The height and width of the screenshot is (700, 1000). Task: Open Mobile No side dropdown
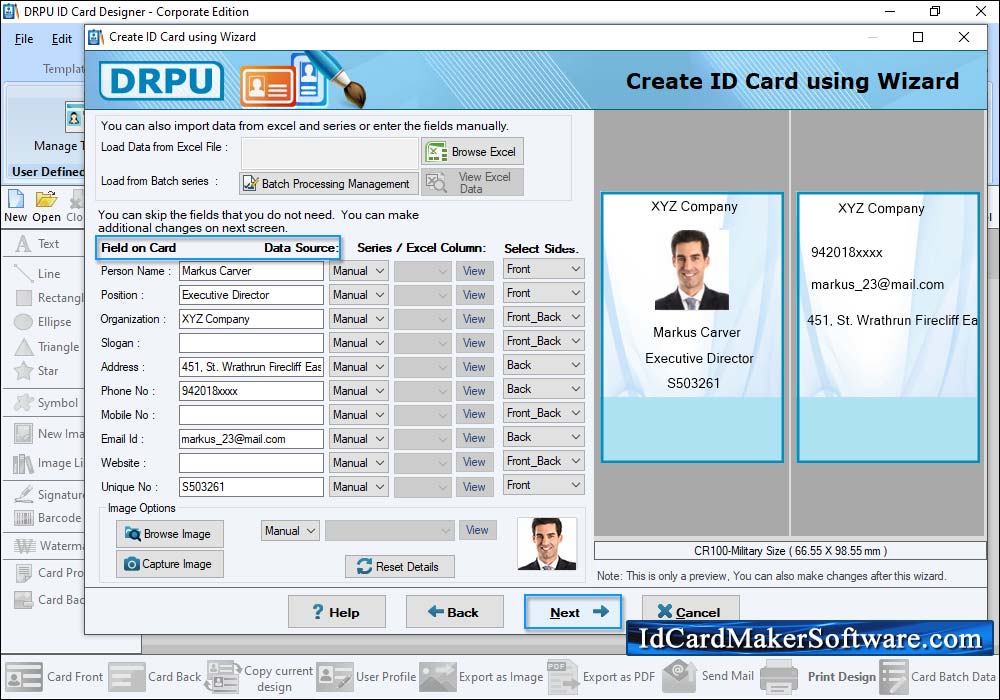pyautogui.click(x=543, y=412)
